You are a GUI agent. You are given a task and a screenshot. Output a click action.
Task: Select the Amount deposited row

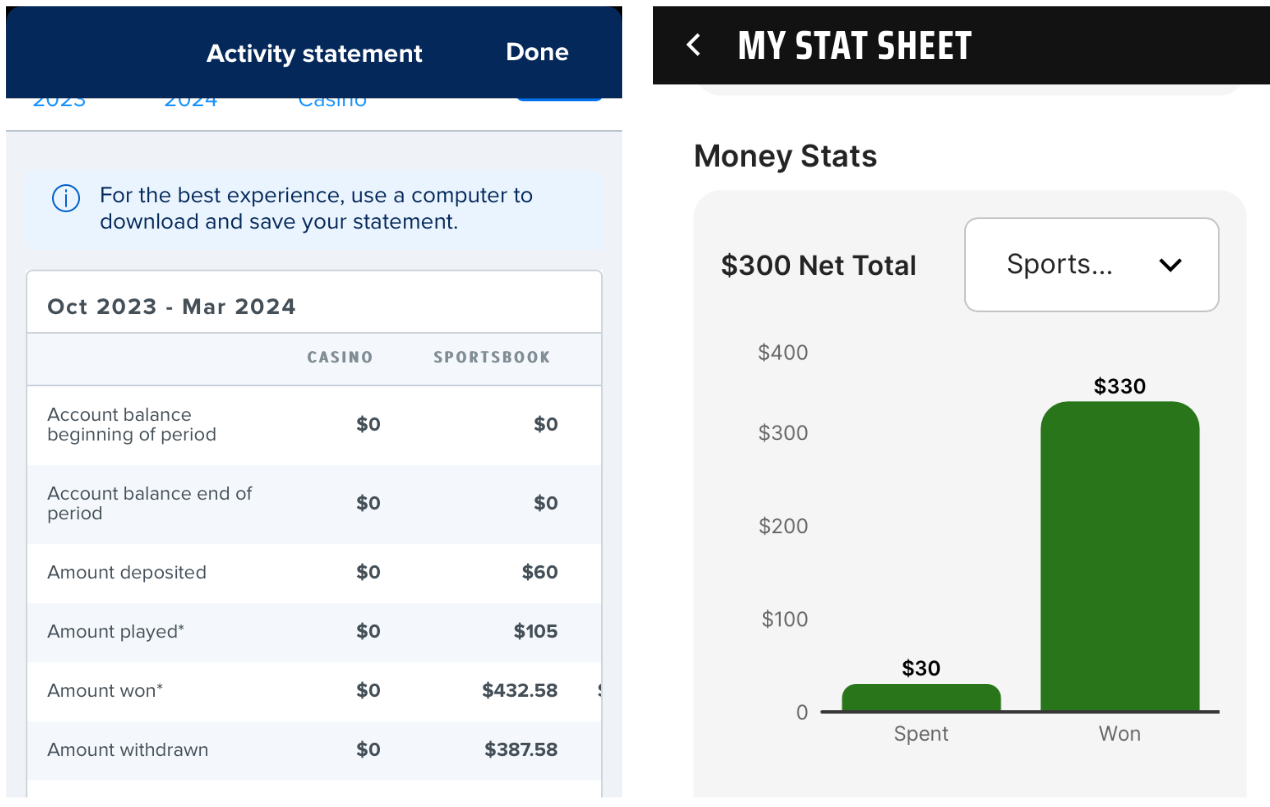coord(314,573)
